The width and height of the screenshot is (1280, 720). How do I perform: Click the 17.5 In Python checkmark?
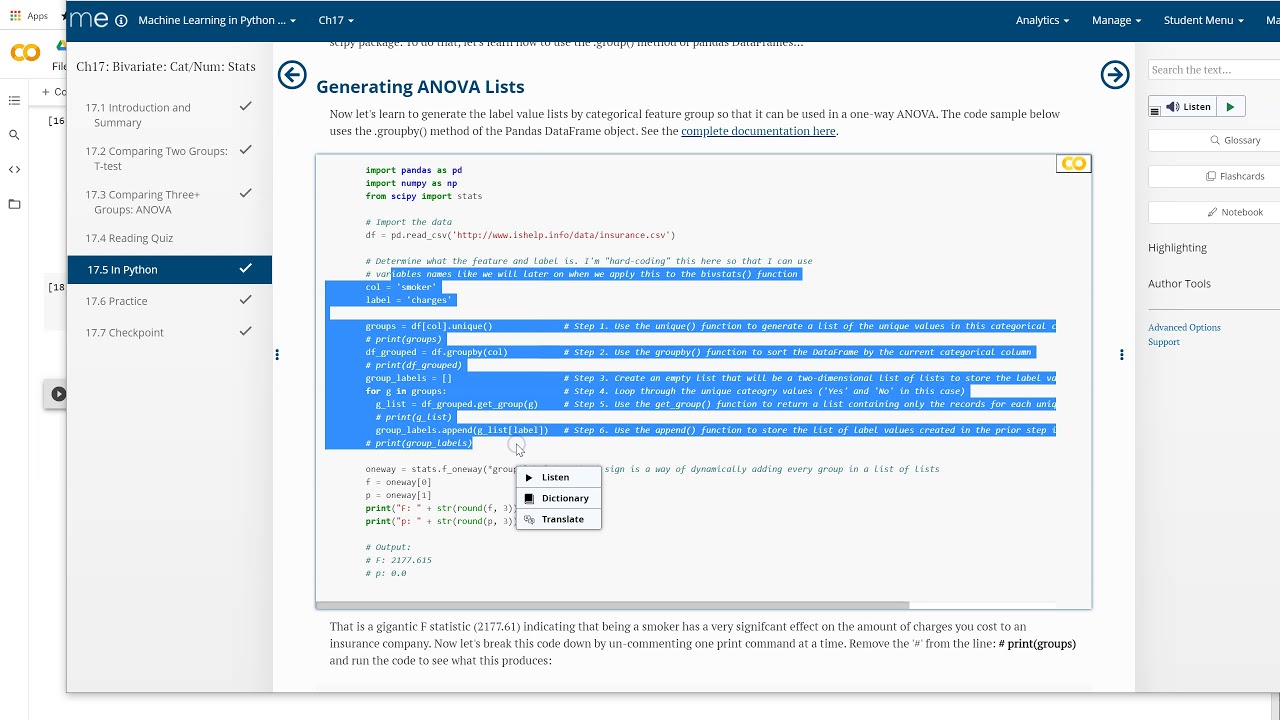coord(245,268)
